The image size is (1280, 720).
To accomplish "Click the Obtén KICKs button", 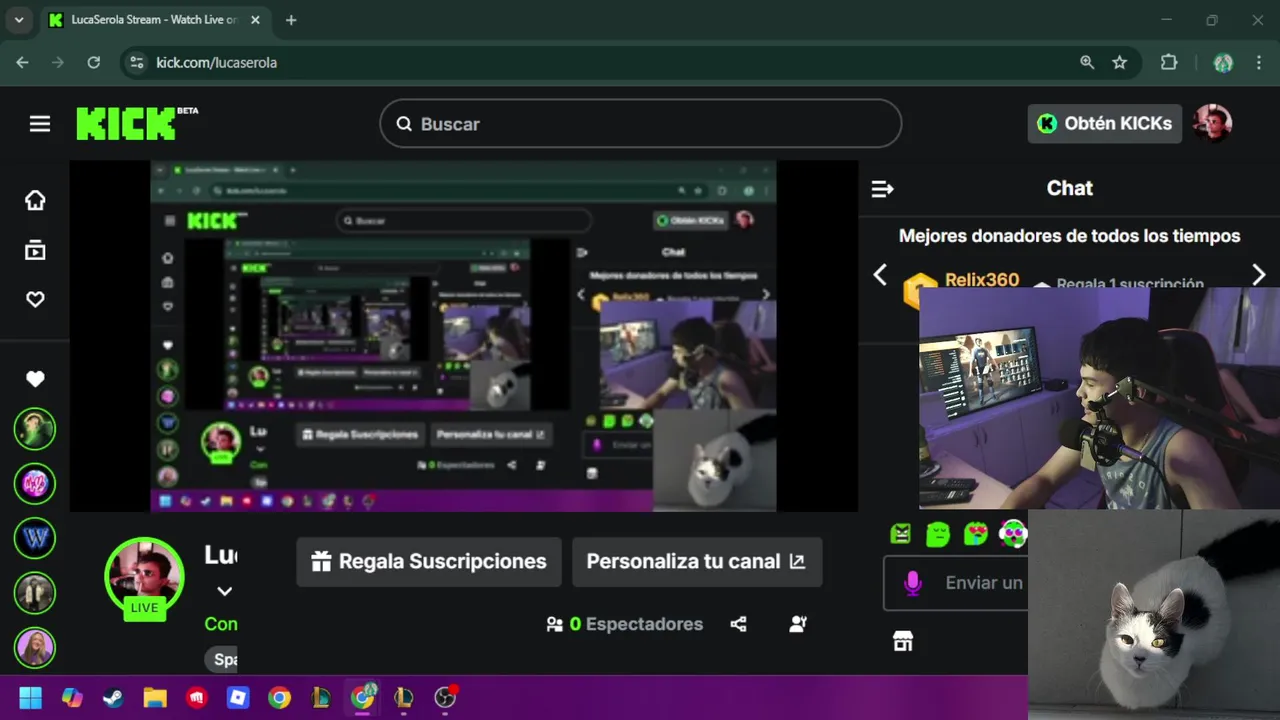I will coord(1104,124).
